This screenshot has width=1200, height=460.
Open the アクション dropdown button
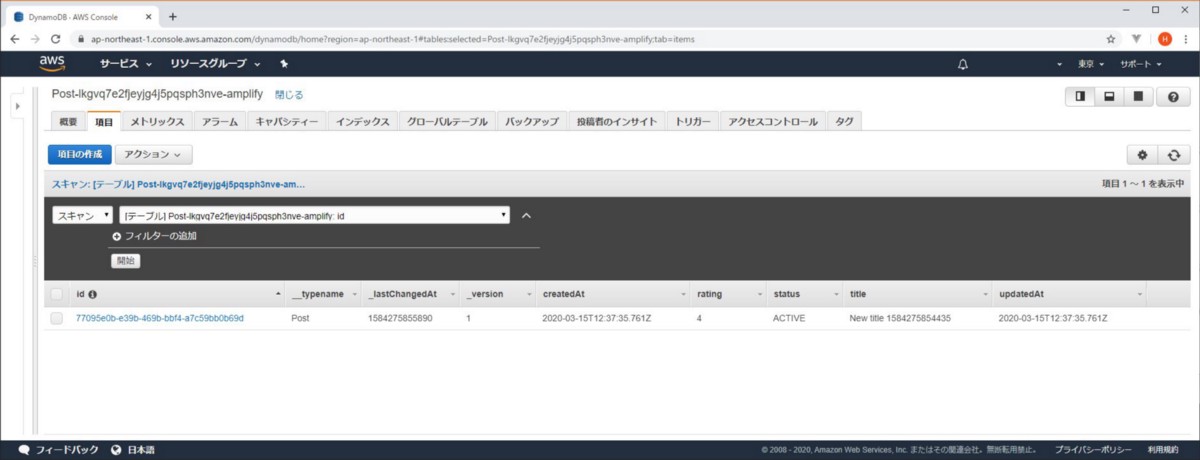pos(153,155)
